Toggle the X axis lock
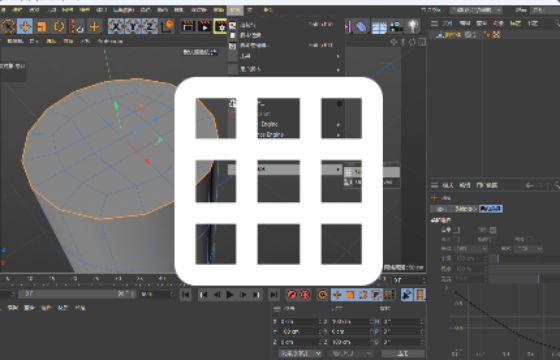The width and height of the screenshot is (560, 360). (116, 26)
